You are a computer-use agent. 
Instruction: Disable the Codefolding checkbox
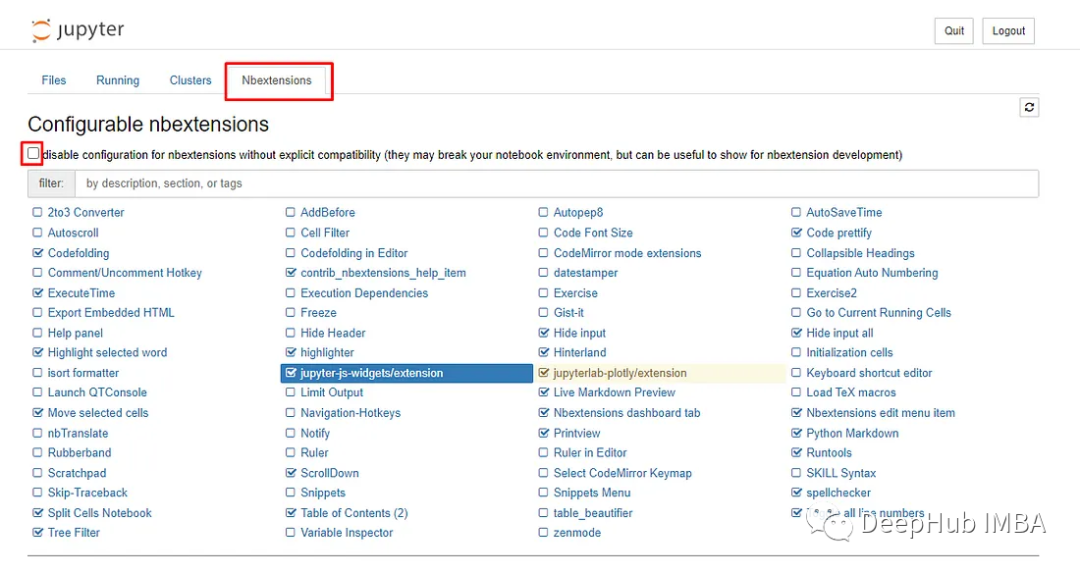point(37,253)
